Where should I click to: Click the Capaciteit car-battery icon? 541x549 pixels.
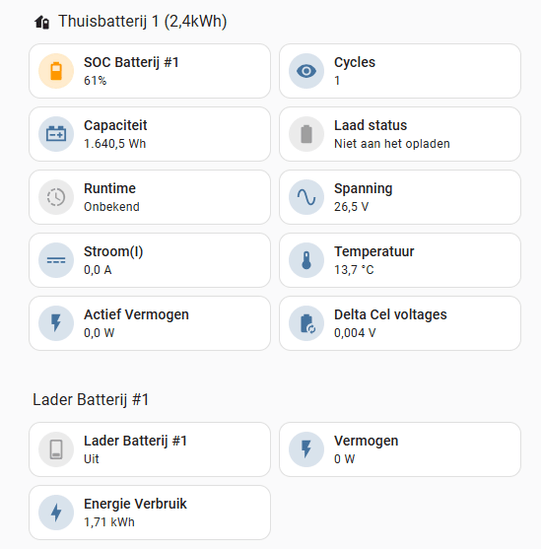tap(56, 134)
